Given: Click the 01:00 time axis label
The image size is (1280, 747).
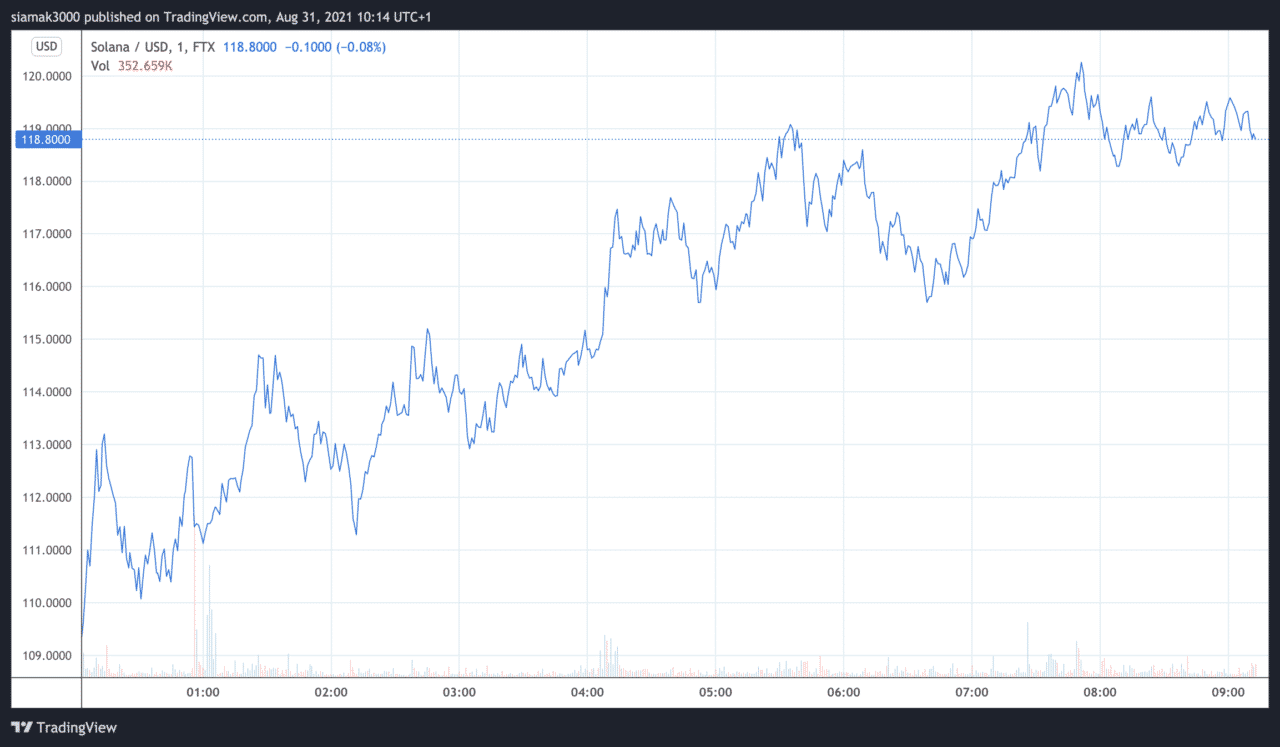Looking at the screenshot, I should (203, 692).
